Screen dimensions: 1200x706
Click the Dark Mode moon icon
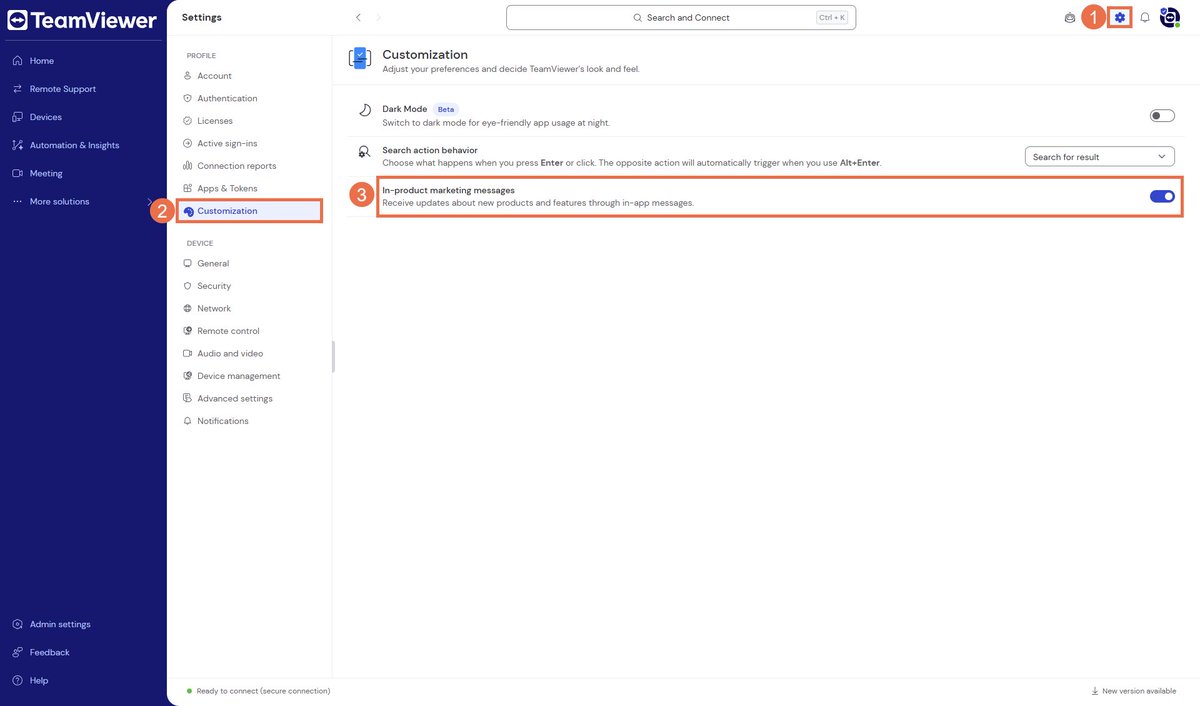[365, 111]
